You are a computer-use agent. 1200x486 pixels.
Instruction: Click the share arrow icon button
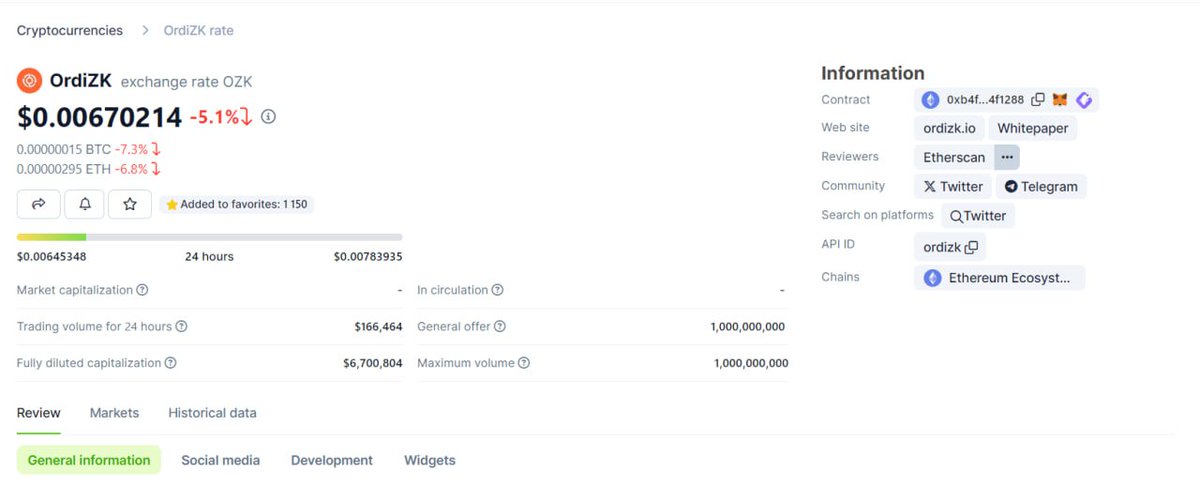click(x=39, y=204)
